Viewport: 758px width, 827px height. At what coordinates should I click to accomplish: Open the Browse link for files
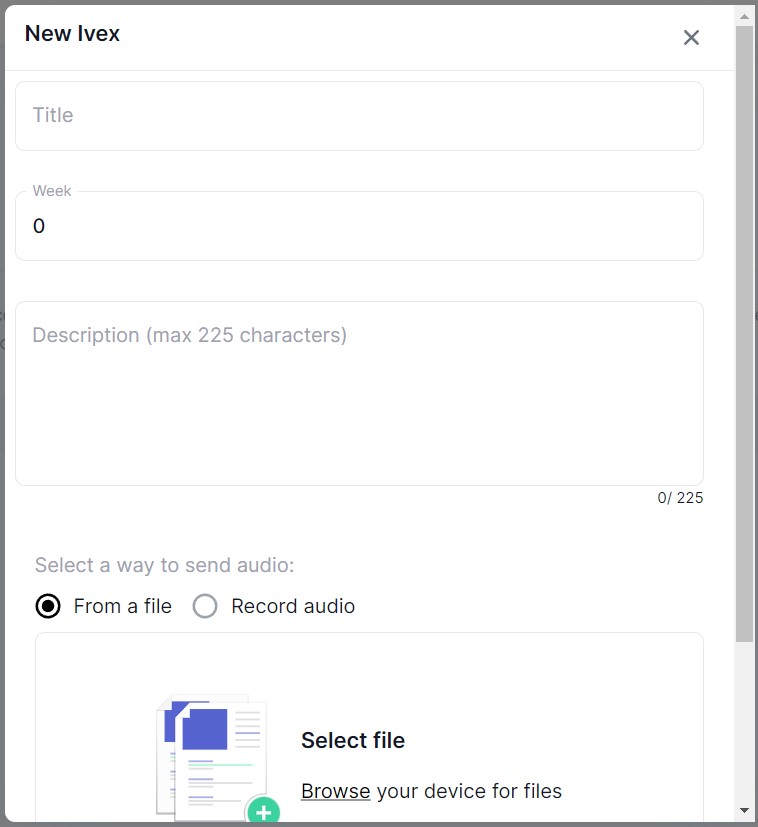coord(336,791)
